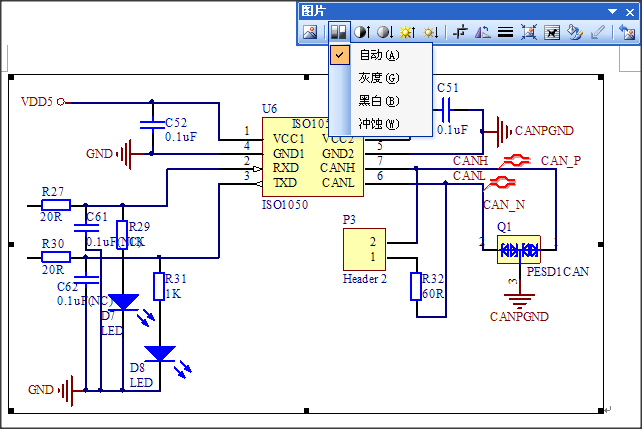The height and width of the screenshot is (429, 642).
Task: Select the Crop tool
Action: 461,32
